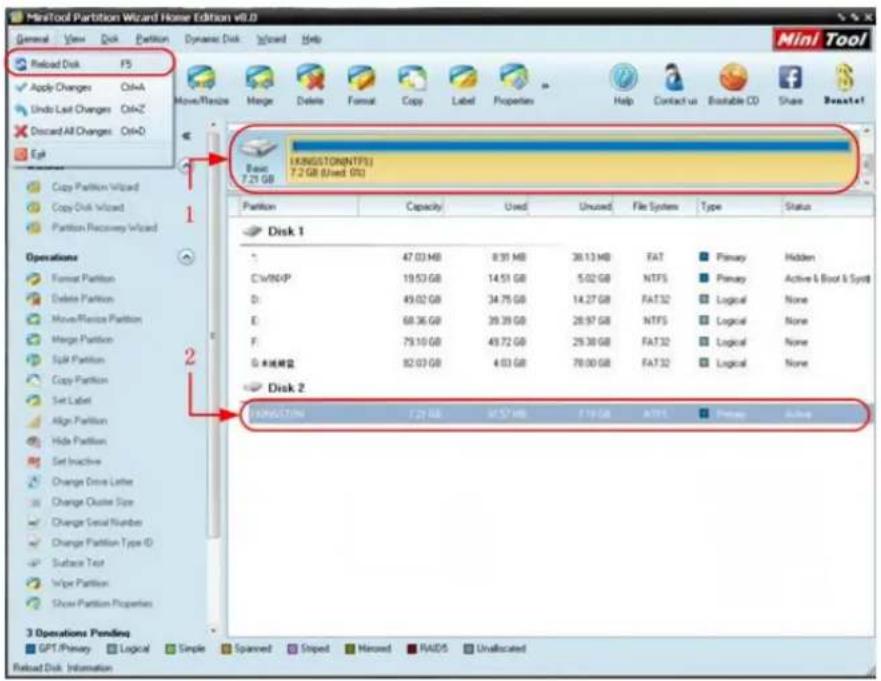Click the Contact us toolbar icon
Image resolution: width=881 pixels, height=681 pixels.
675,84
